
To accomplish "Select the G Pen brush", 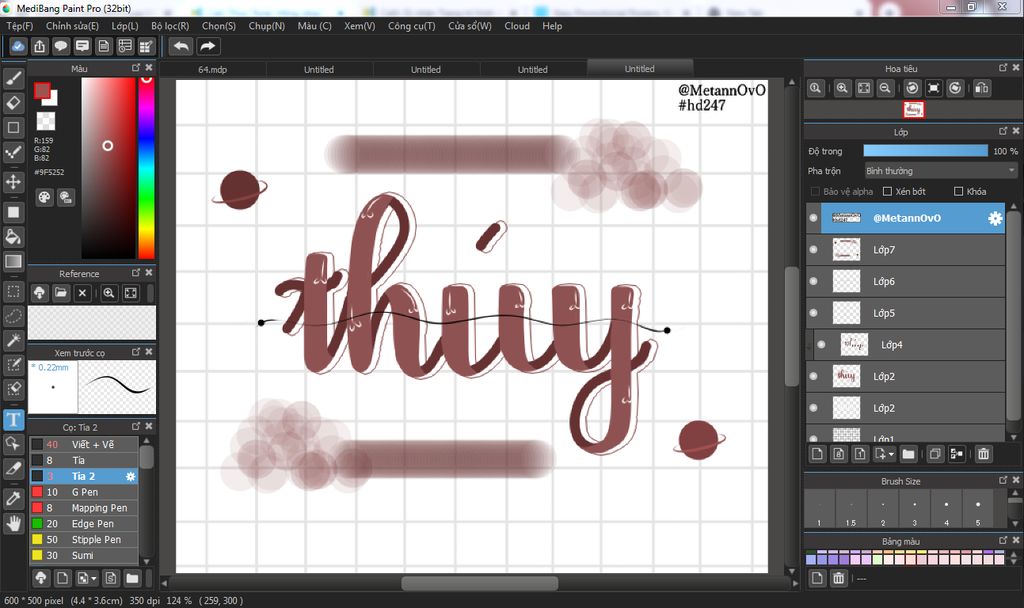I will [x=84, y=492].
